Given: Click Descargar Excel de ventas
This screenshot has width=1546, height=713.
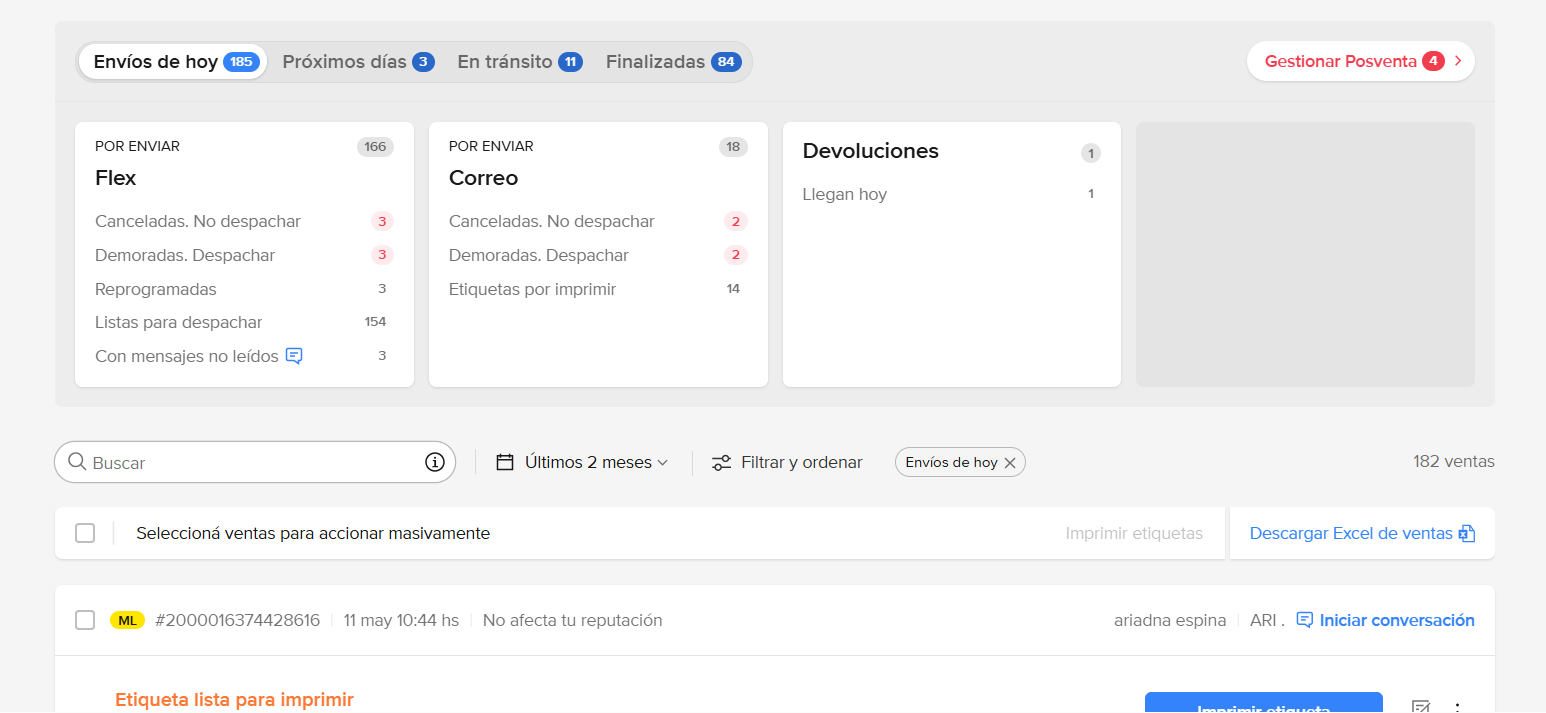Looking at the screenshot, I should coord(1362,533).
